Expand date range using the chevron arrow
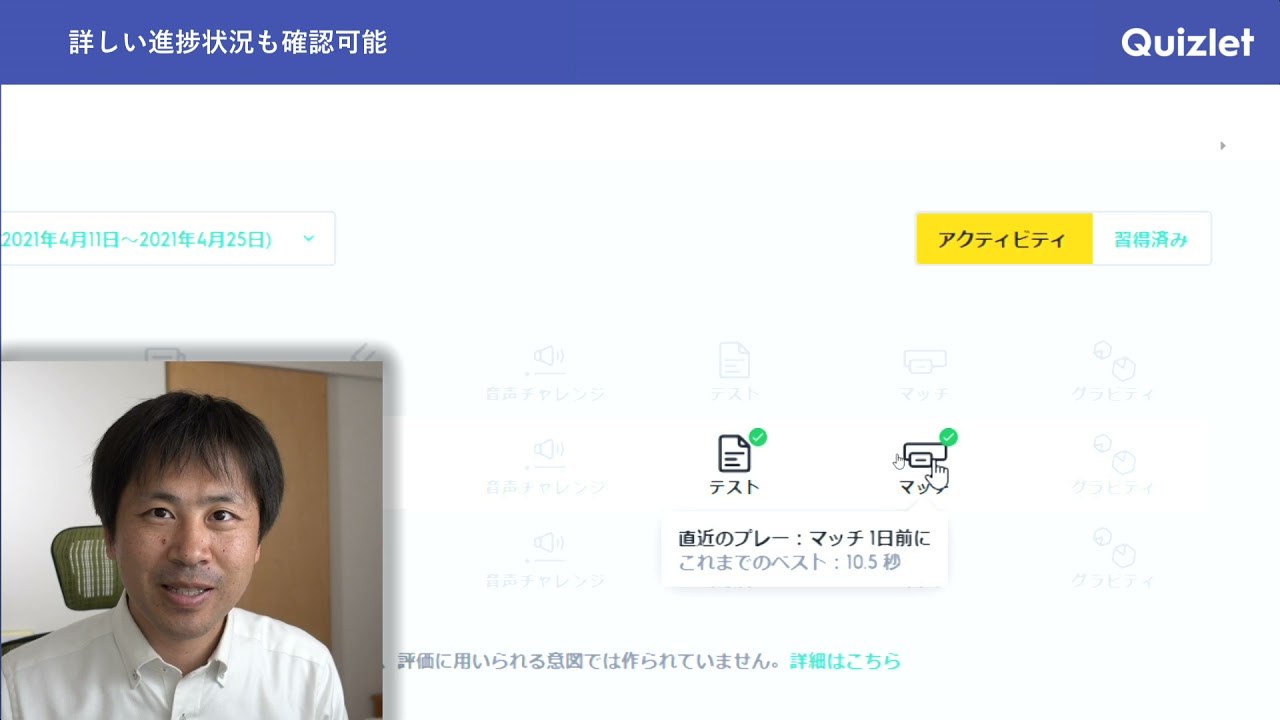This screenshot has height=720, width=1280. 308,239
